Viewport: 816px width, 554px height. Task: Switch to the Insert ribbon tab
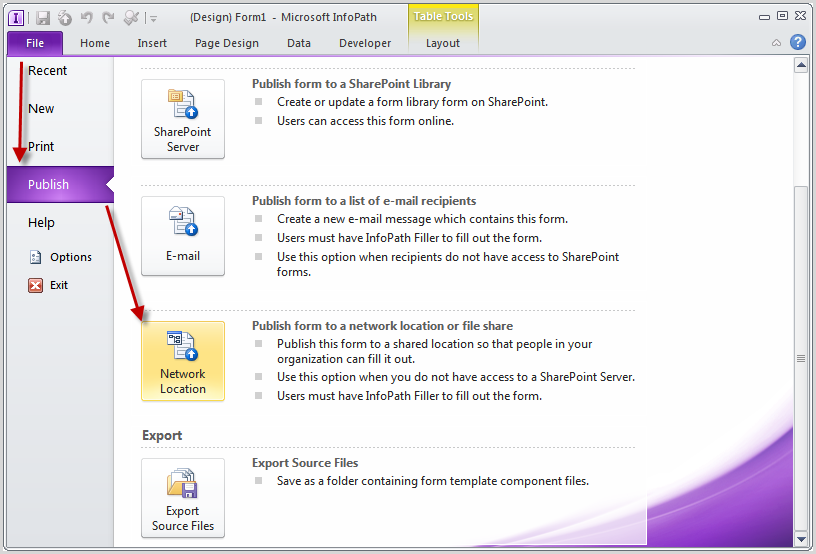[x=152, y=43]
